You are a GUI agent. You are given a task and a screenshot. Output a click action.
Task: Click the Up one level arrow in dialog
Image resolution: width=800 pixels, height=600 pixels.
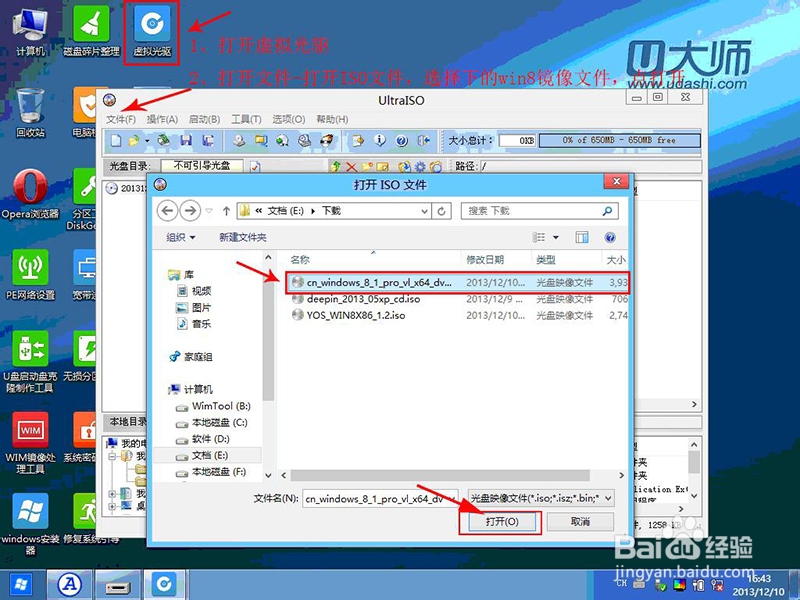(x=226, y=211)
